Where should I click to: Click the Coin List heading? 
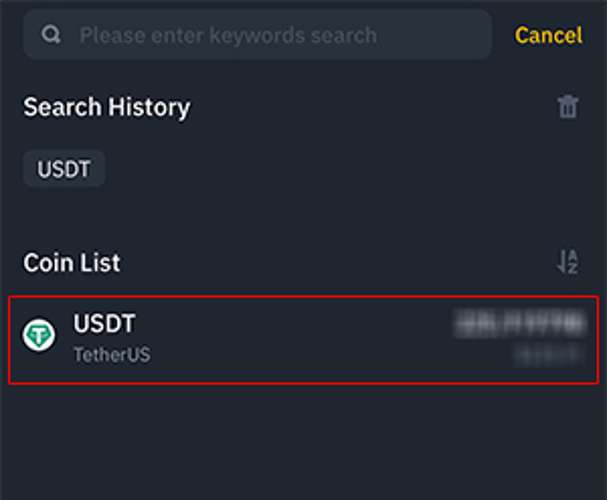pos(72,263)
